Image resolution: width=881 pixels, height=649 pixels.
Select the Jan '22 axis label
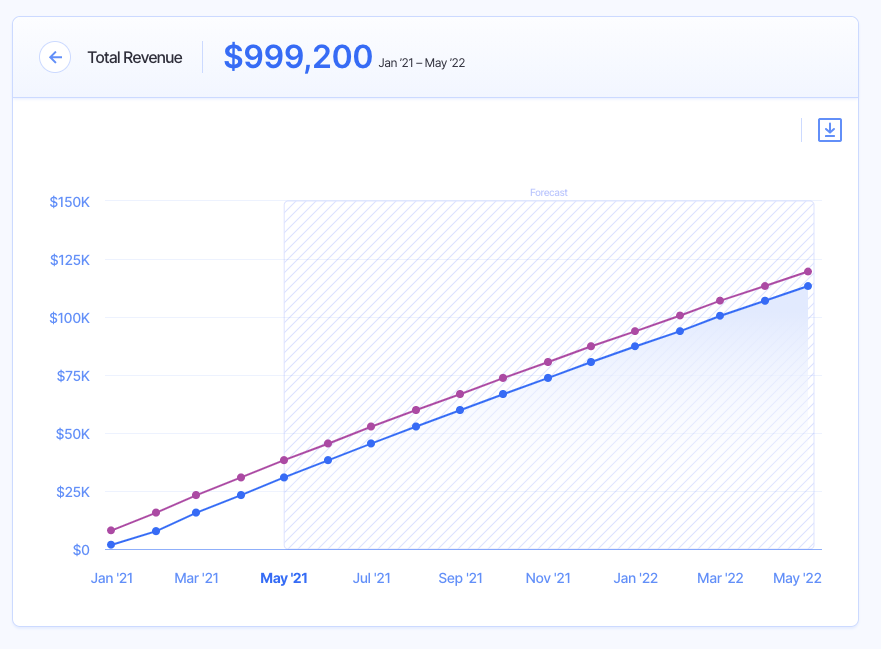tap(635, 578)
